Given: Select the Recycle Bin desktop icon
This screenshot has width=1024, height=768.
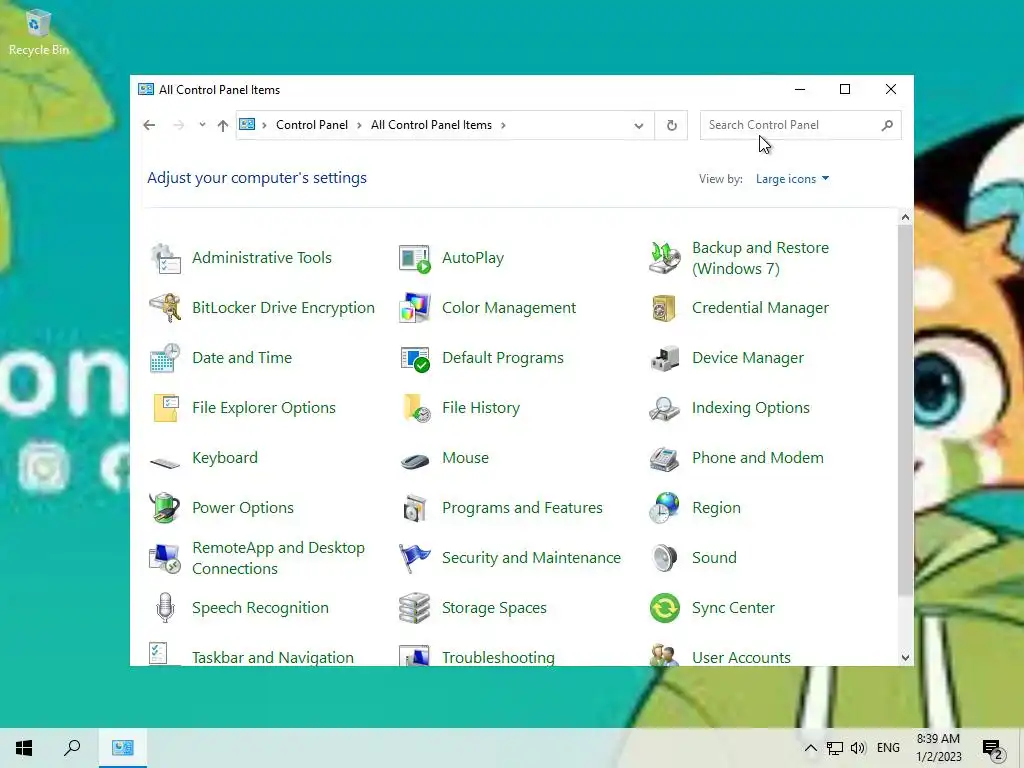Looking at the screenshot, I should point(39,33).
